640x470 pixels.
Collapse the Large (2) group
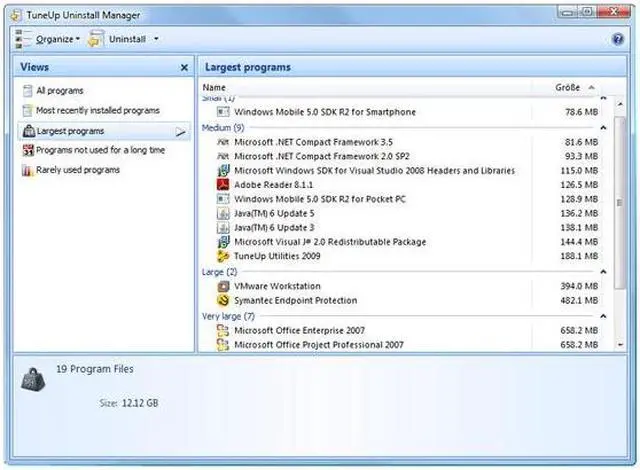coord(603,272)
